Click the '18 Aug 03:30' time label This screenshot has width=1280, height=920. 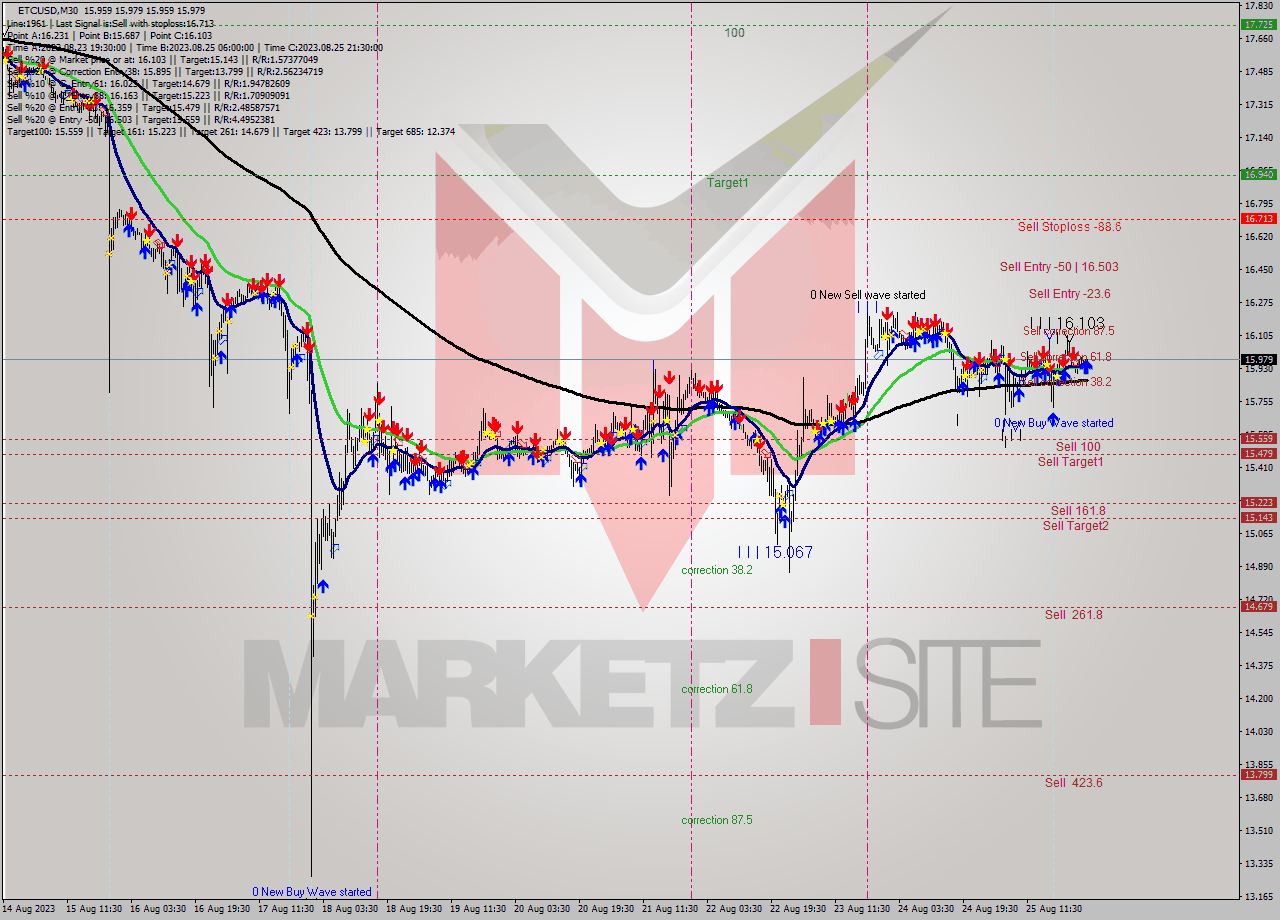click(350, 909)
